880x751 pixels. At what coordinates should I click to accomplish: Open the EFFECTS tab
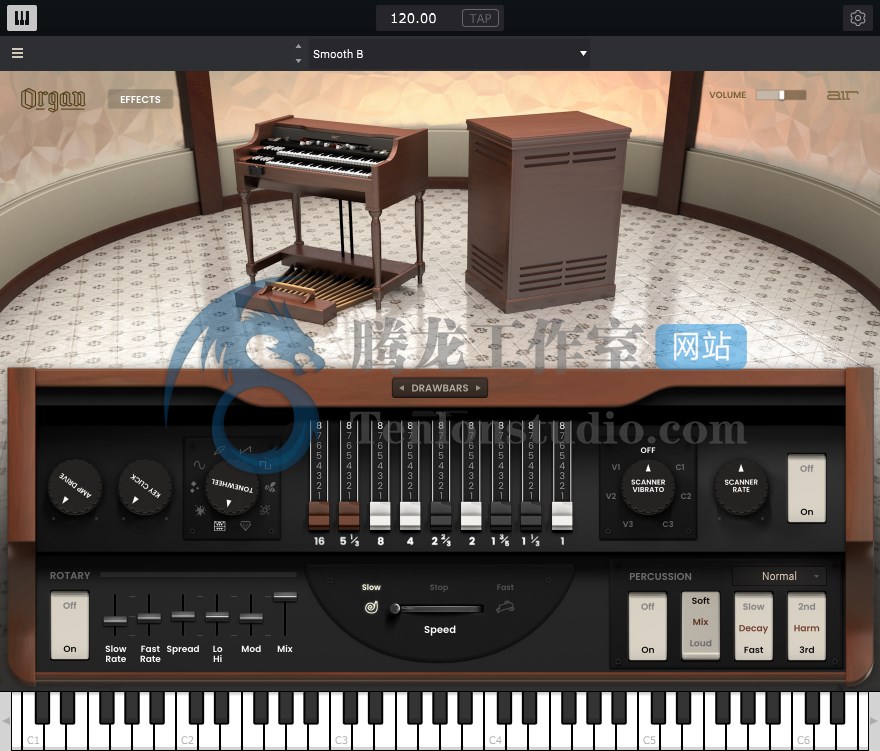(x=140, y=99)
